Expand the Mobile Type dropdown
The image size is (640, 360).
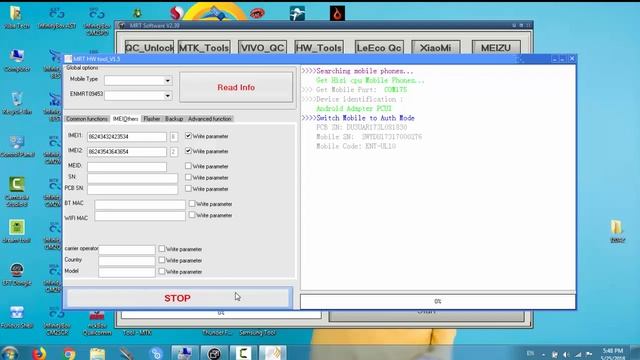tap(167, 81)
